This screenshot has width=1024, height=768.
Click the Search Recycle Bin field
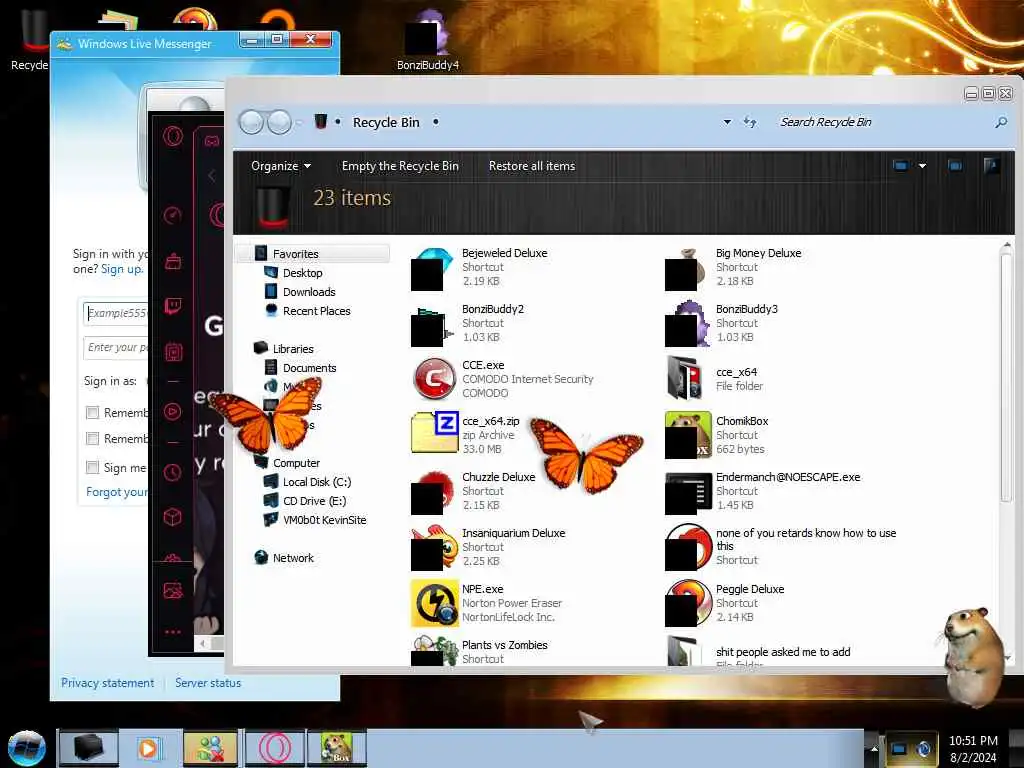coord(882,122)
